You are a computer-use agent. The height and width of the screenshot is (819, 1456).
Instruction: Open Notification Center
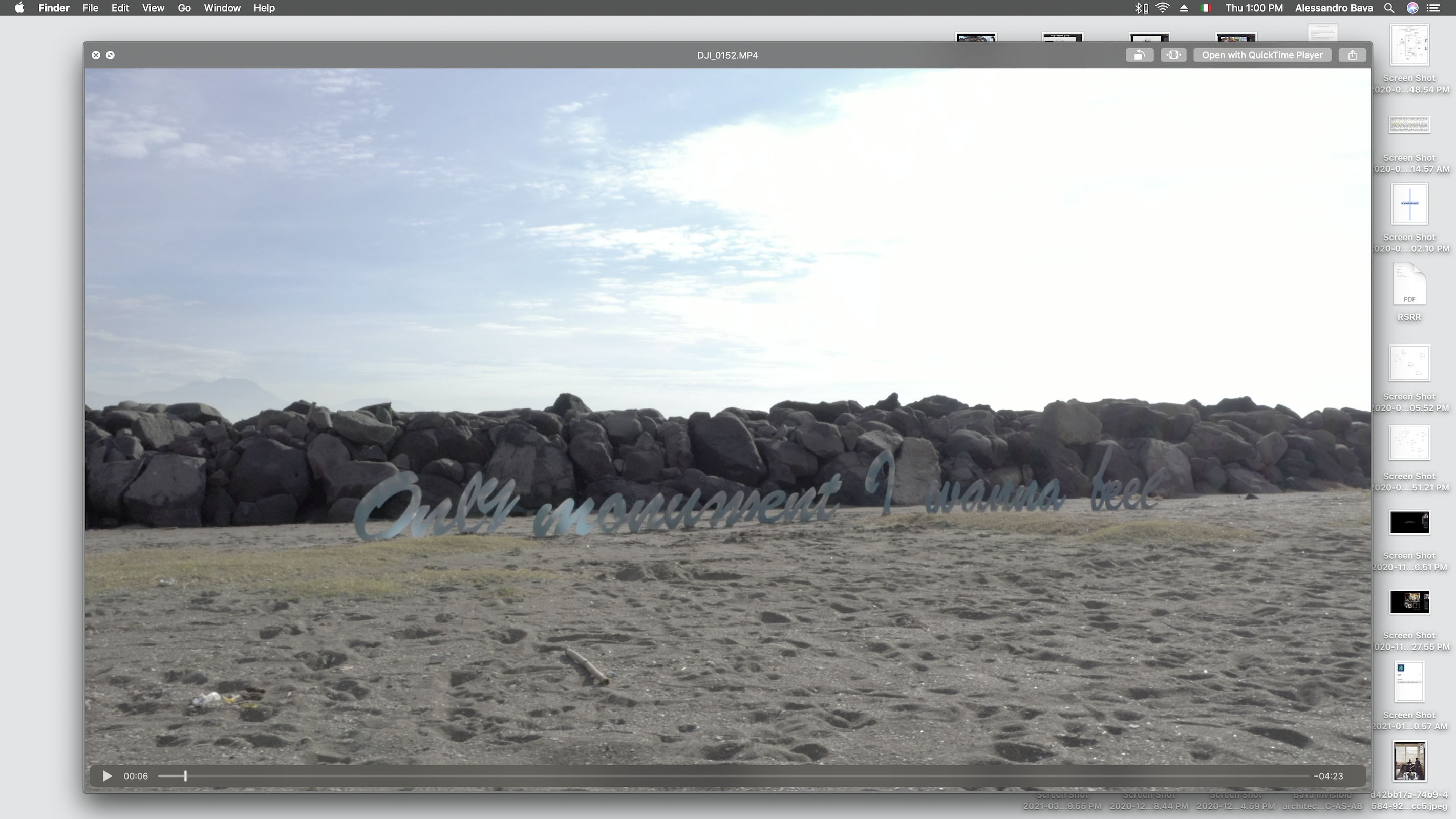[x=1433, y=8]
